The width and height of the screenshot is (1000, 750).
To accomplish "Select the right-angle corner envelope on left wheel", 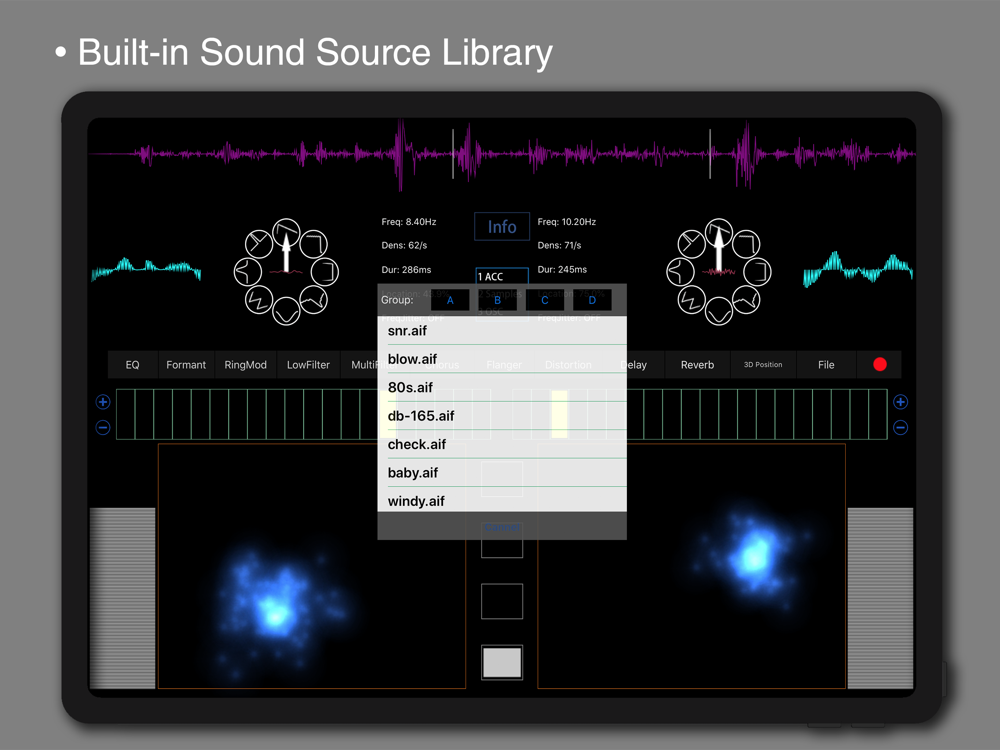I will tap(314, 244).
